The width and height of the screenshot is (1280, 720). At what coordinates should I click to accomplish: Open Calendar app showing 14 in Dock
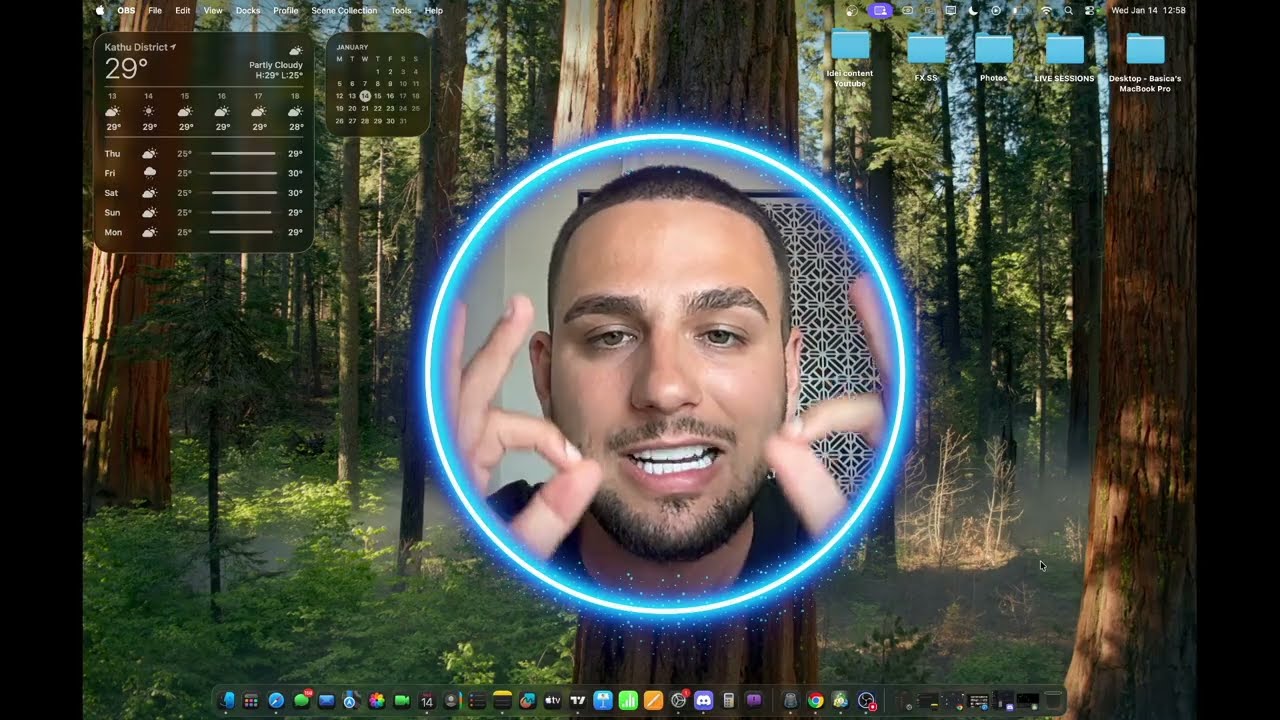point(427,701)
